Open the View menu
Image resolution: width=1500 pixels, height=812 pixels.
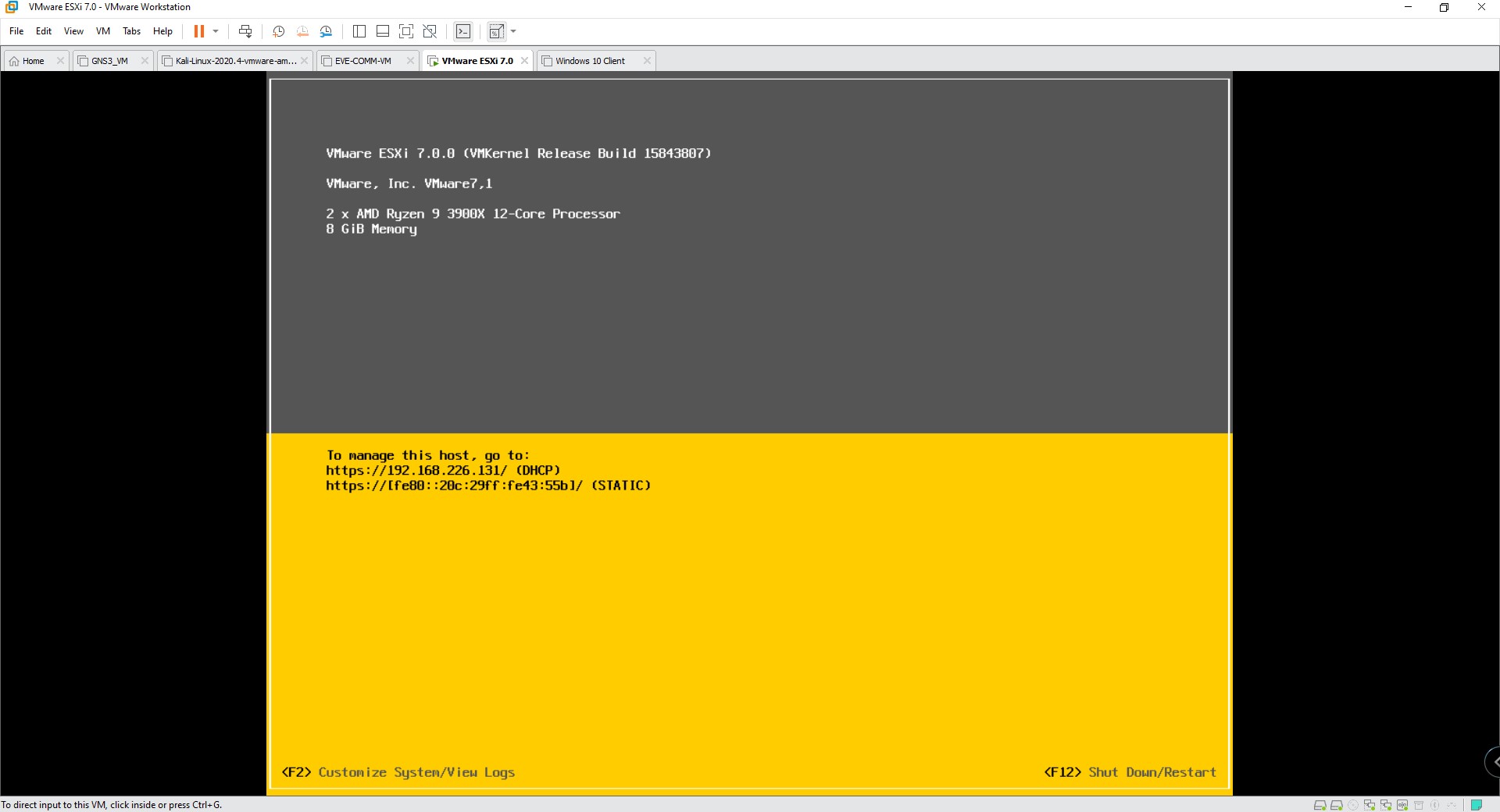[73, 31]
